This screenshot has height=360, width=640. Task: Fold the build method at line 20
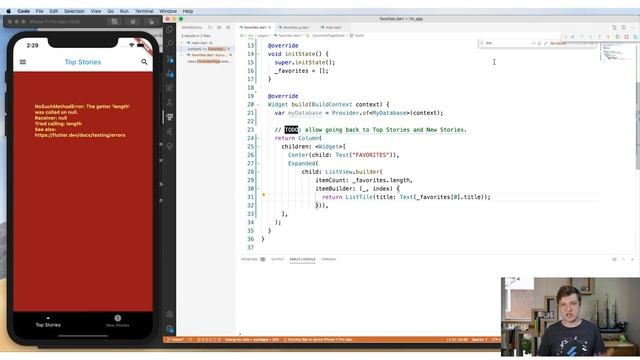[x=258, y=104]
